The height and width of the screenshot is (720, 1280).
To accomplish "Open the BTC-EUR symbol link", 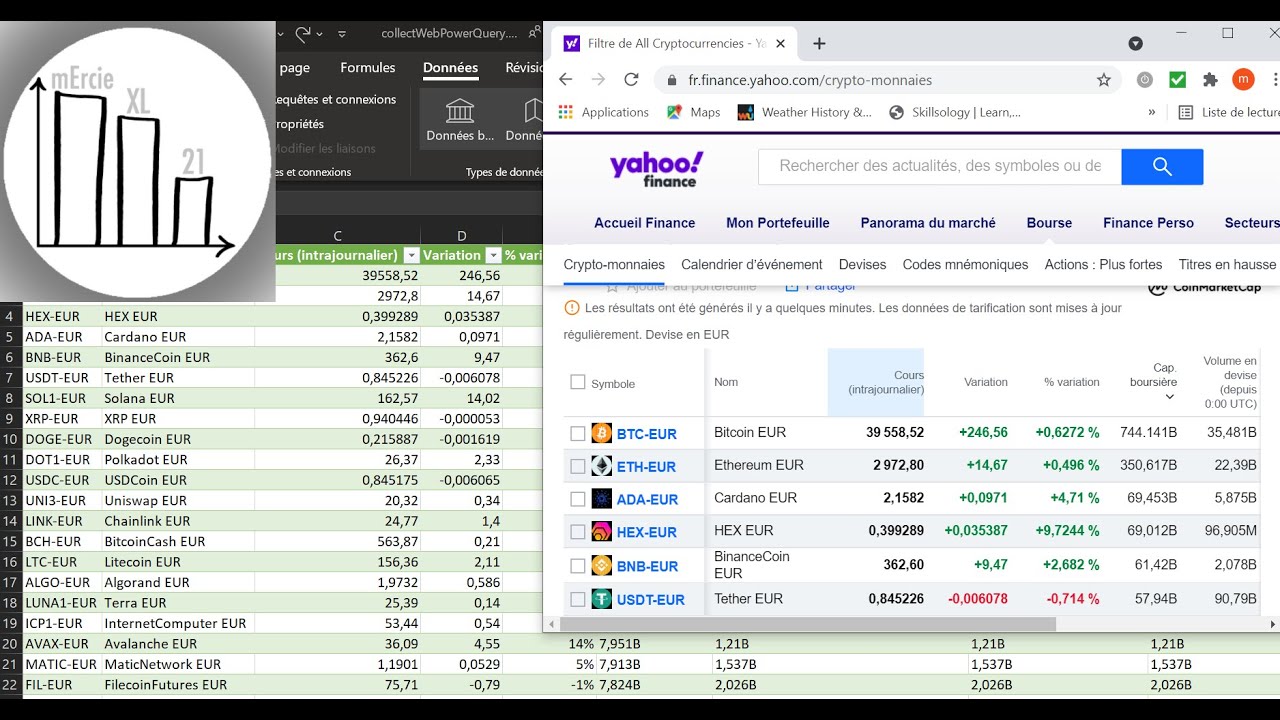I will [x=647, y=434].
